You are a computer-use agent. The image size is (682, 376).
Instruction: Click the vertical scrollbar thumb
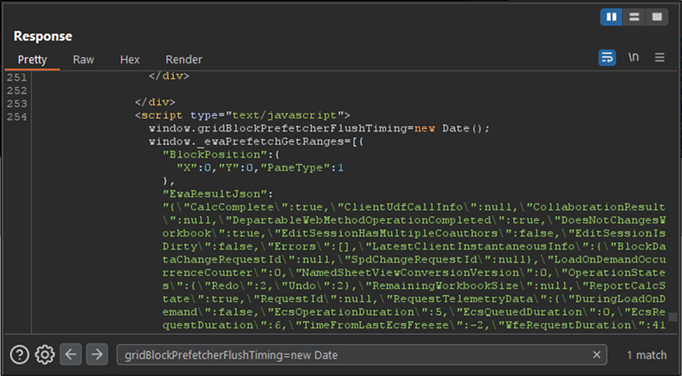click(x=673, y=317)
